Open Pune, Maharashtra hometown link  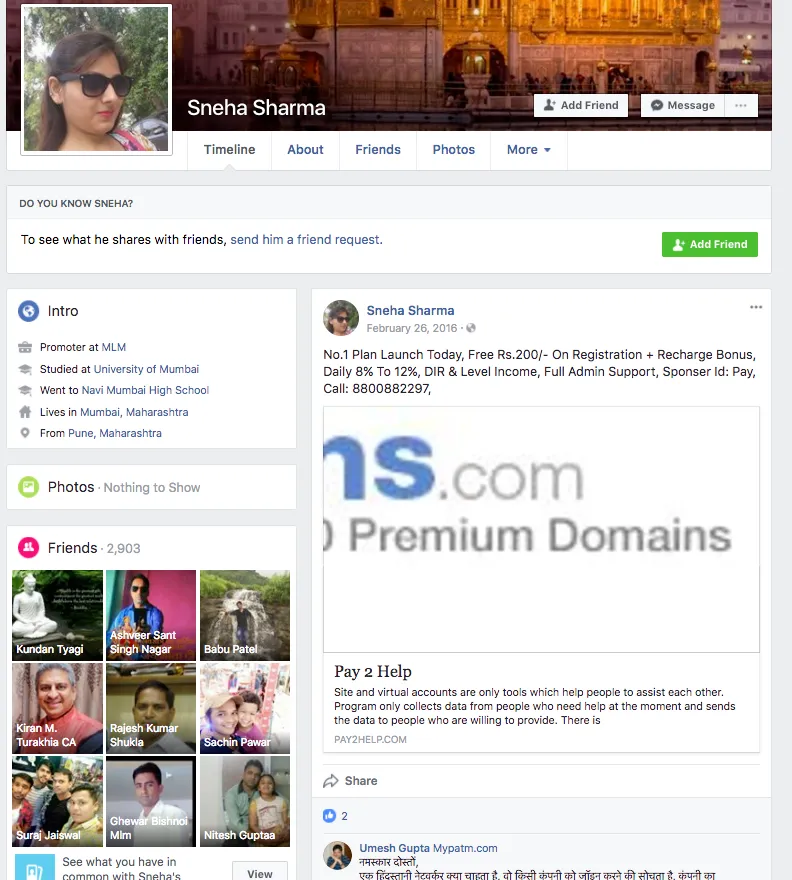(115, 433)
